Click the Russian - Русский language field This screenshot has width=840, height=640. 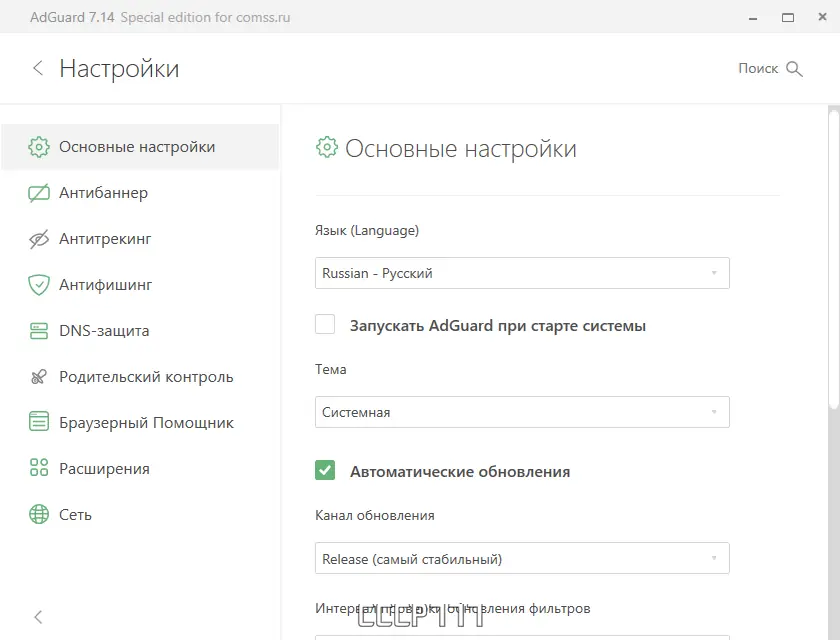pos(522,272)
